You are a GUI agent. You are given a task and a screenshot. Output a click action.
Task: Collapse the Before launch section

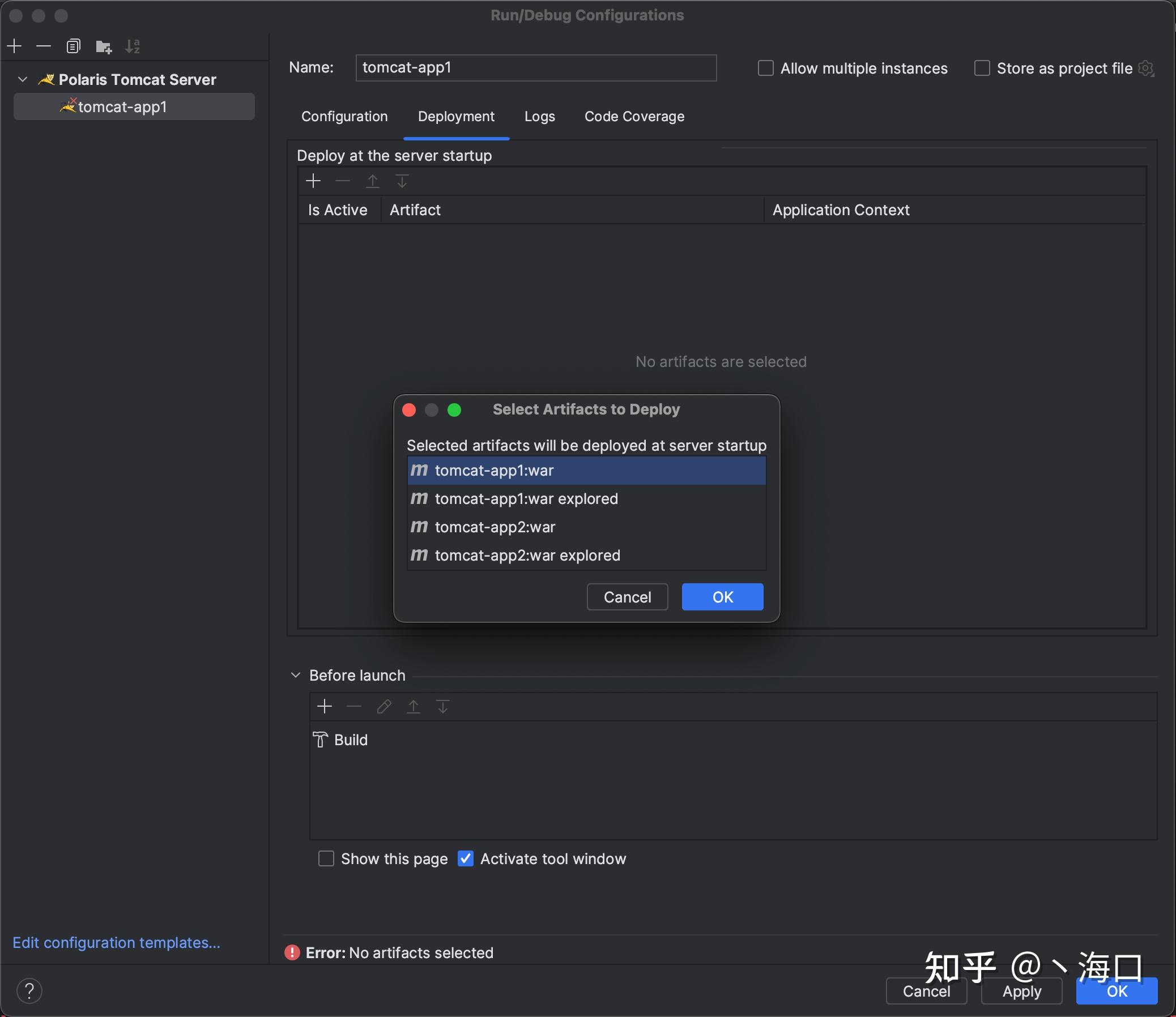[296, 675]
